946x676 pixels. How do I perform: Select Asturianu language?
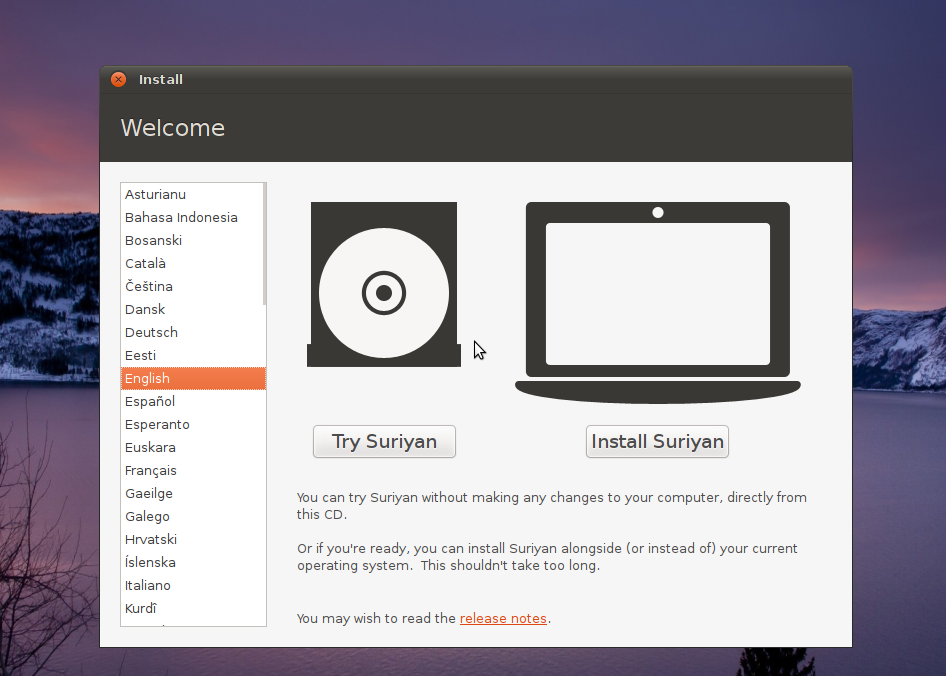click(193, 194)
